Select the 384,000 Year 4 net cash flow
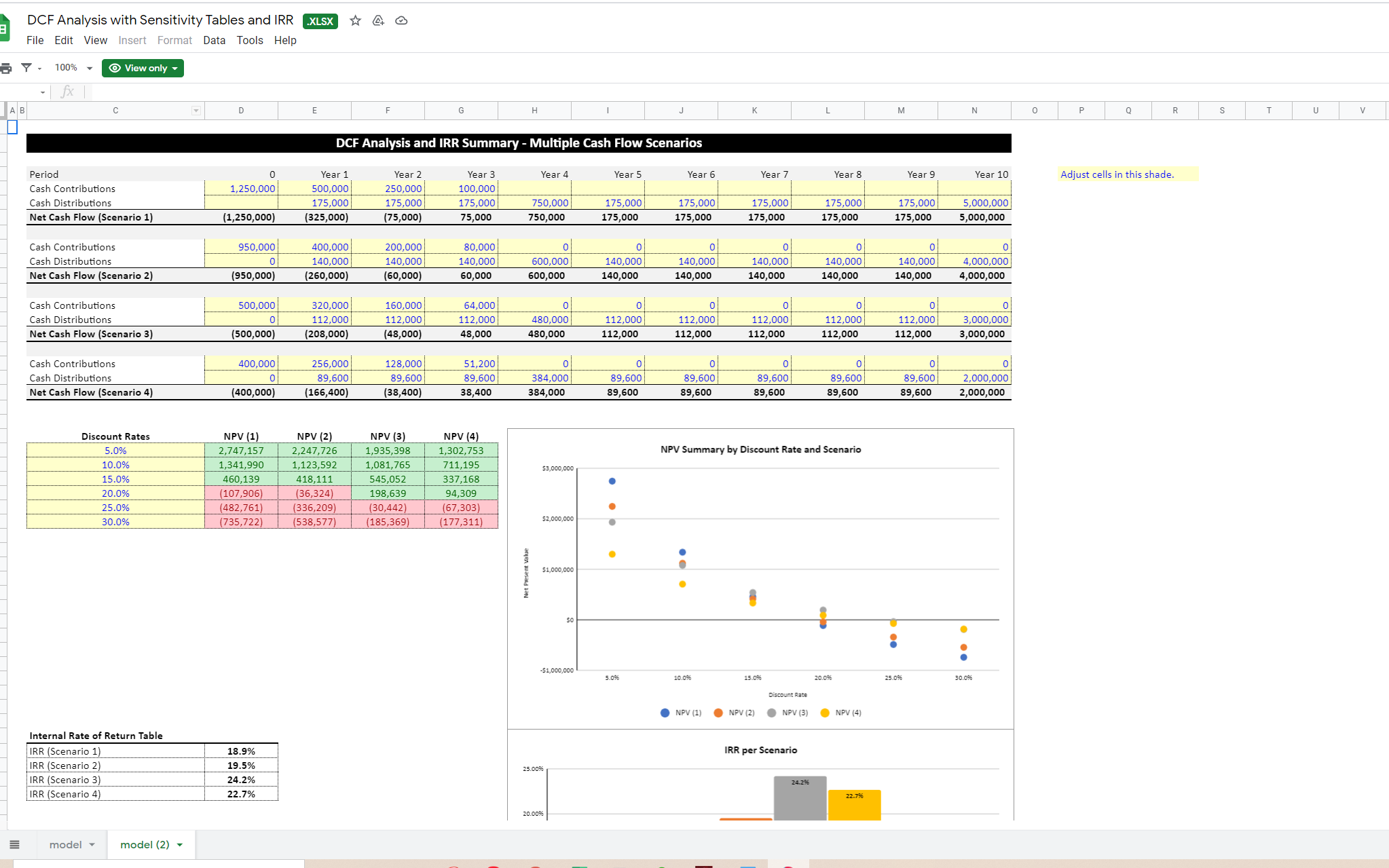Image resolution: width=1389 pixels, height=868 pixels. [x=534, y=392]
